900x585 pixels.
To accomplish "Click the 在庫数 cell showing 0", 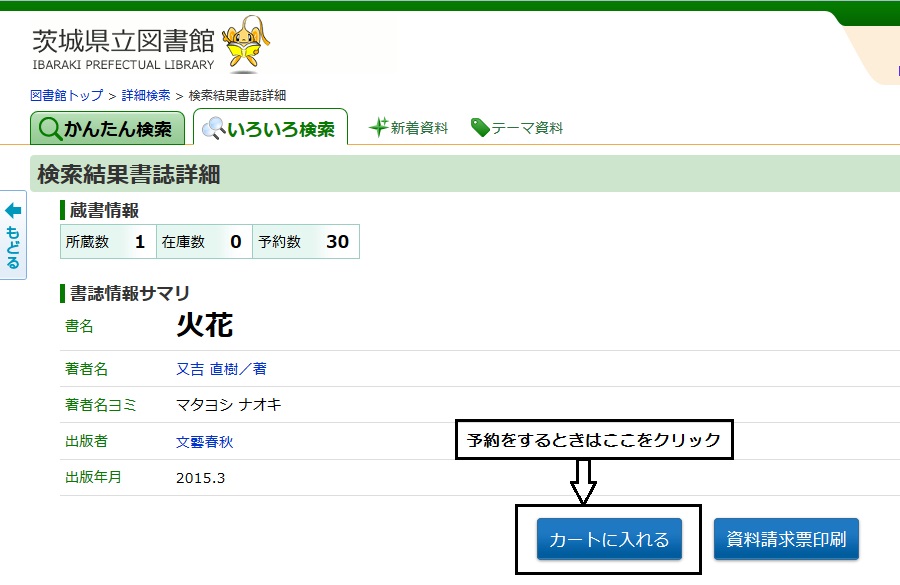I will 204,242.
